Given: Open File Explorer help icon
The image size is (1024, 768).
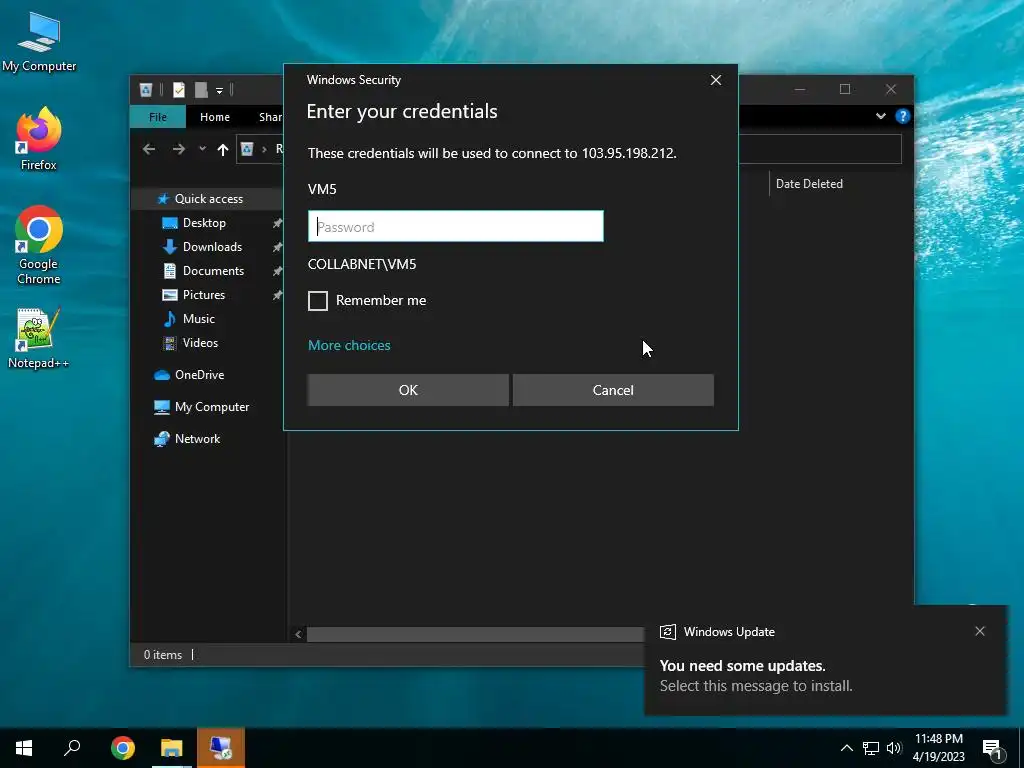Looking at the screenshot, I should point(903,116).
